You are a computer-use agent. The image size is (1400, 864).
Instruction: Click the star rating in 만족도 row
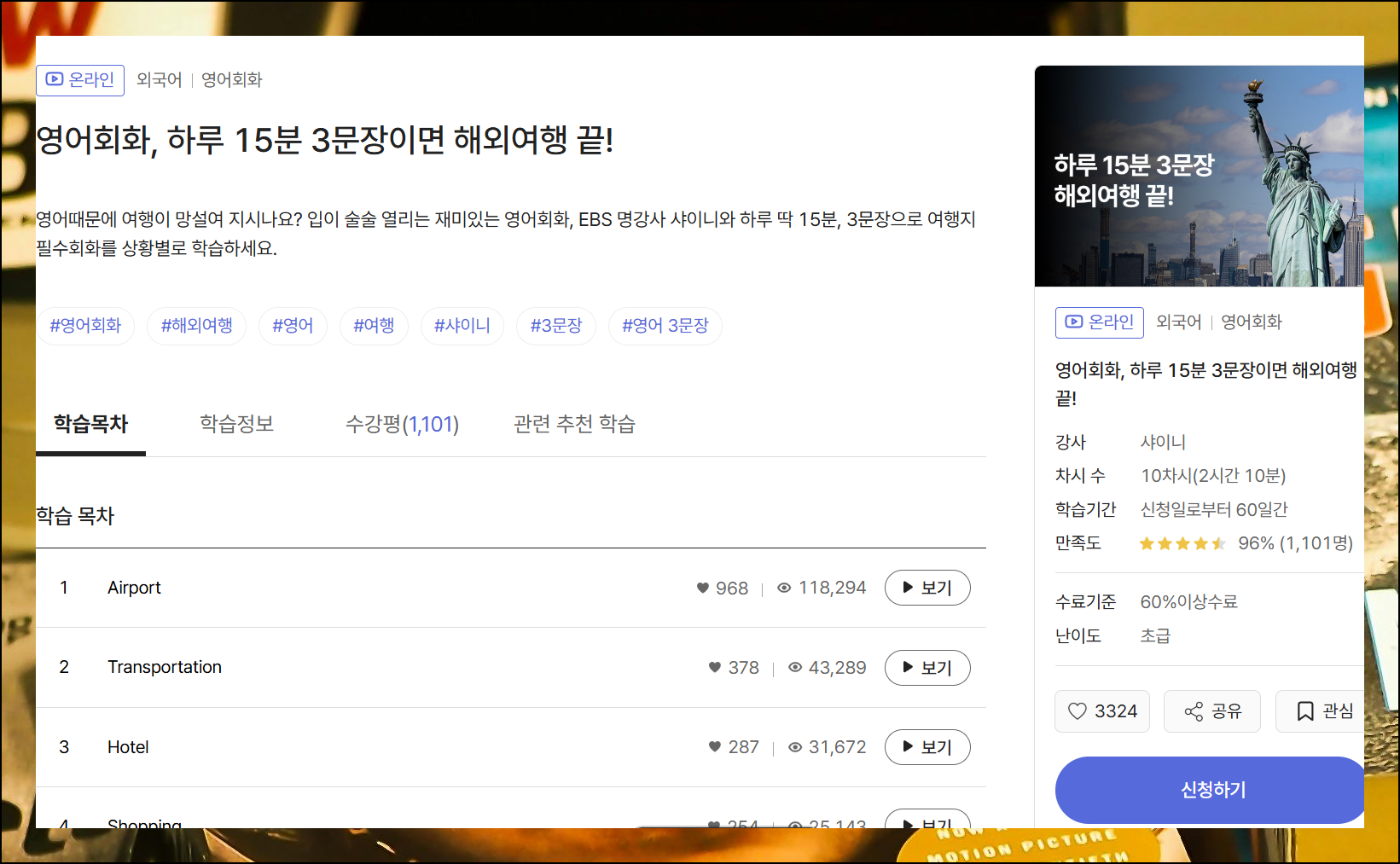(x=1182, y=544)
